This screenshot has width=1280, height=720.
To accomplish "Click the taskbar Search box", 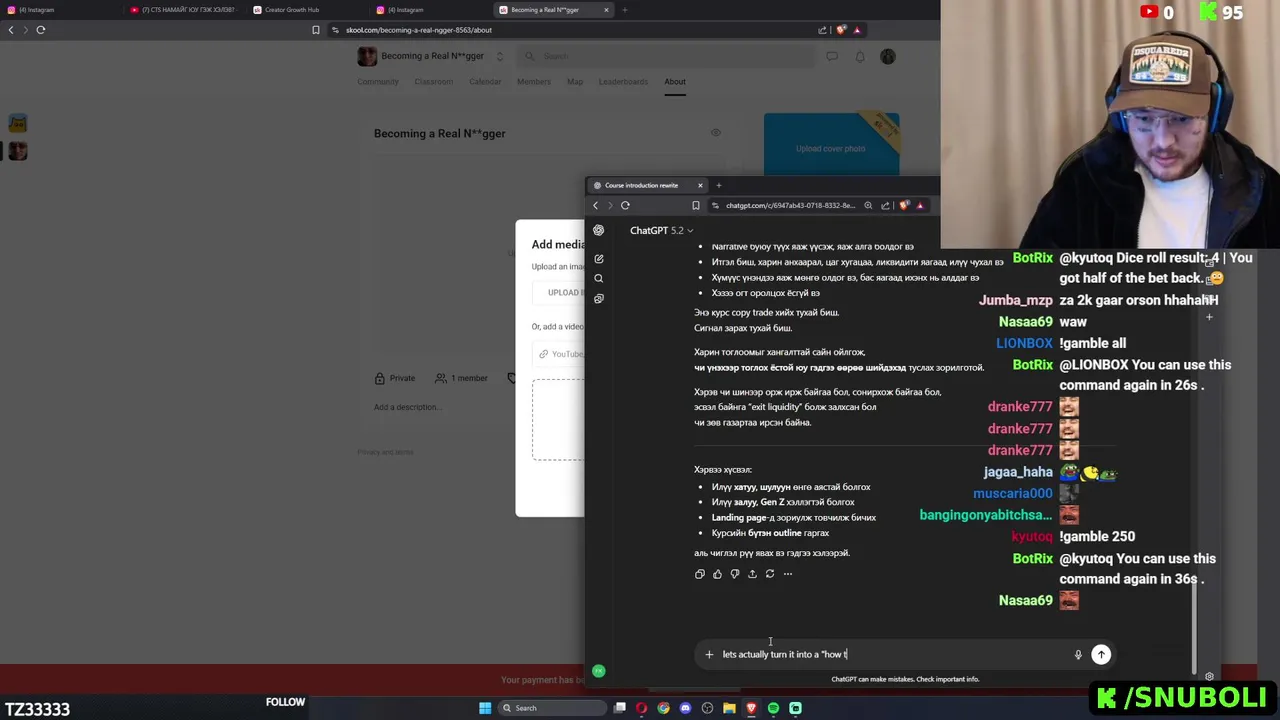I will tap(552, 708).
